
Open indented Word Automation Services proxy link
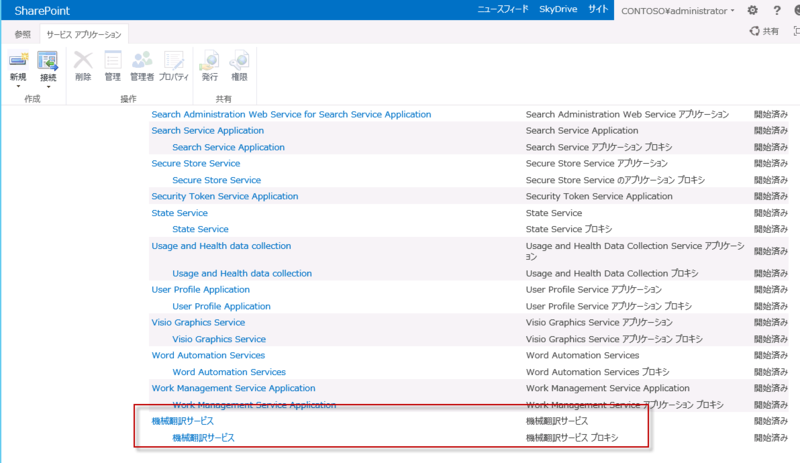pyautogui.click(x=229, y=372)
